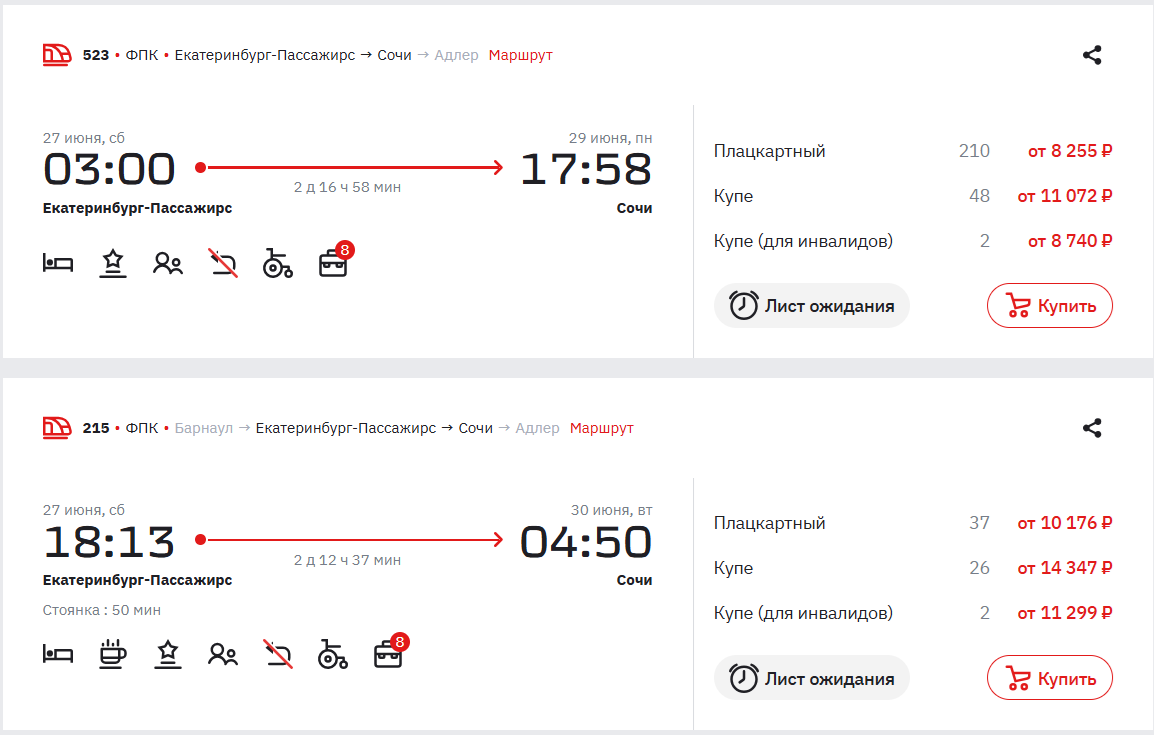The image size is (1157, 741).
Task: Click the luggage icon with badge on train 523
Action: click(333, 264)
